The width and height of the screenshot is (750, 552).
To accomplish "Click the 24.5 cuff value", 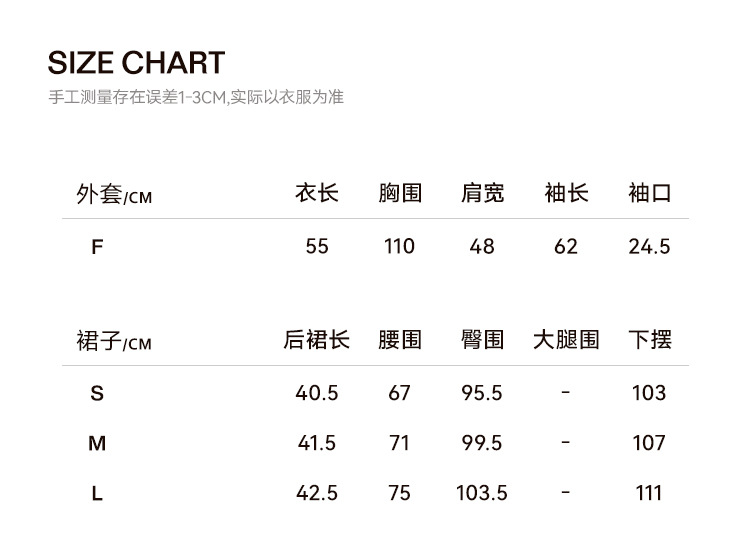I will [649, 246].
